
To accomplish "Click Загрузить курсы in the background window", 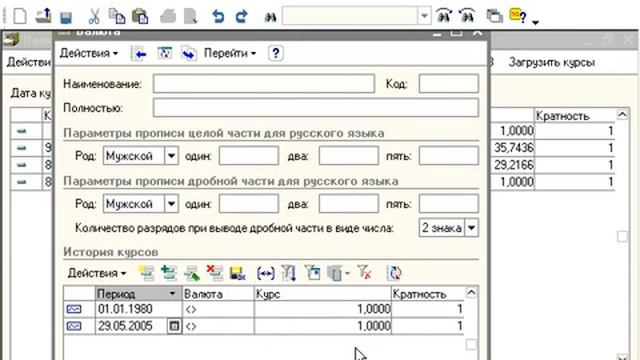I will [x=551, y=62].
